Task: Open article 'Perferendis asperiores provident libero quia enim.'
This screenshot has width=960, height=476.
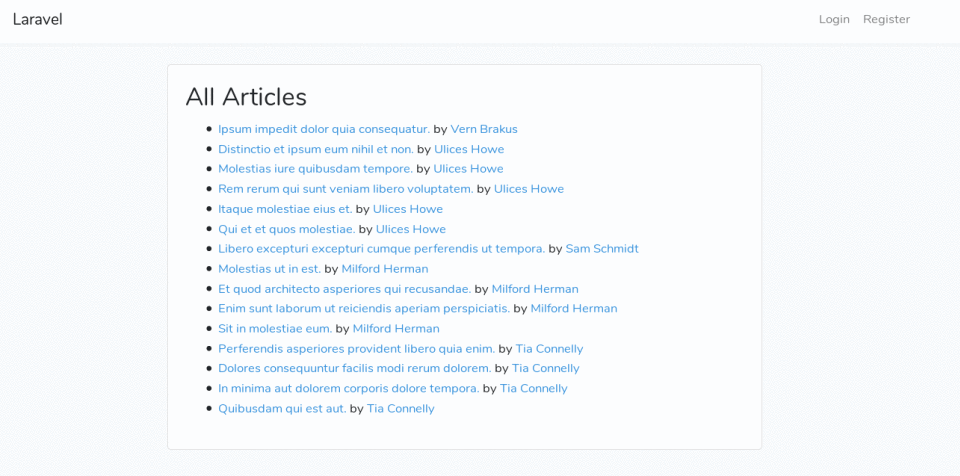Action: [356, 349]
